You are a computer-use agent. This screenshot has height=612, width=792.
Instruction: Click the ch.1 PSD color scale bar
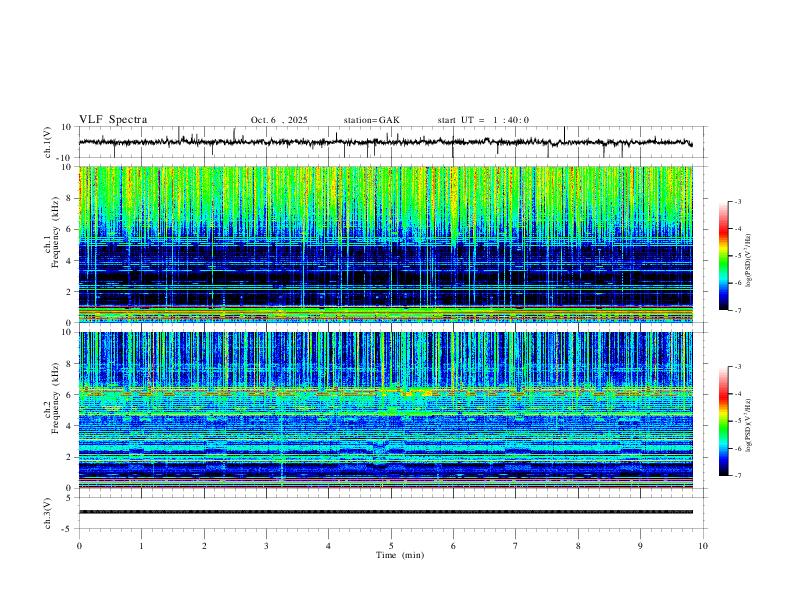click(x=724, y=256)
